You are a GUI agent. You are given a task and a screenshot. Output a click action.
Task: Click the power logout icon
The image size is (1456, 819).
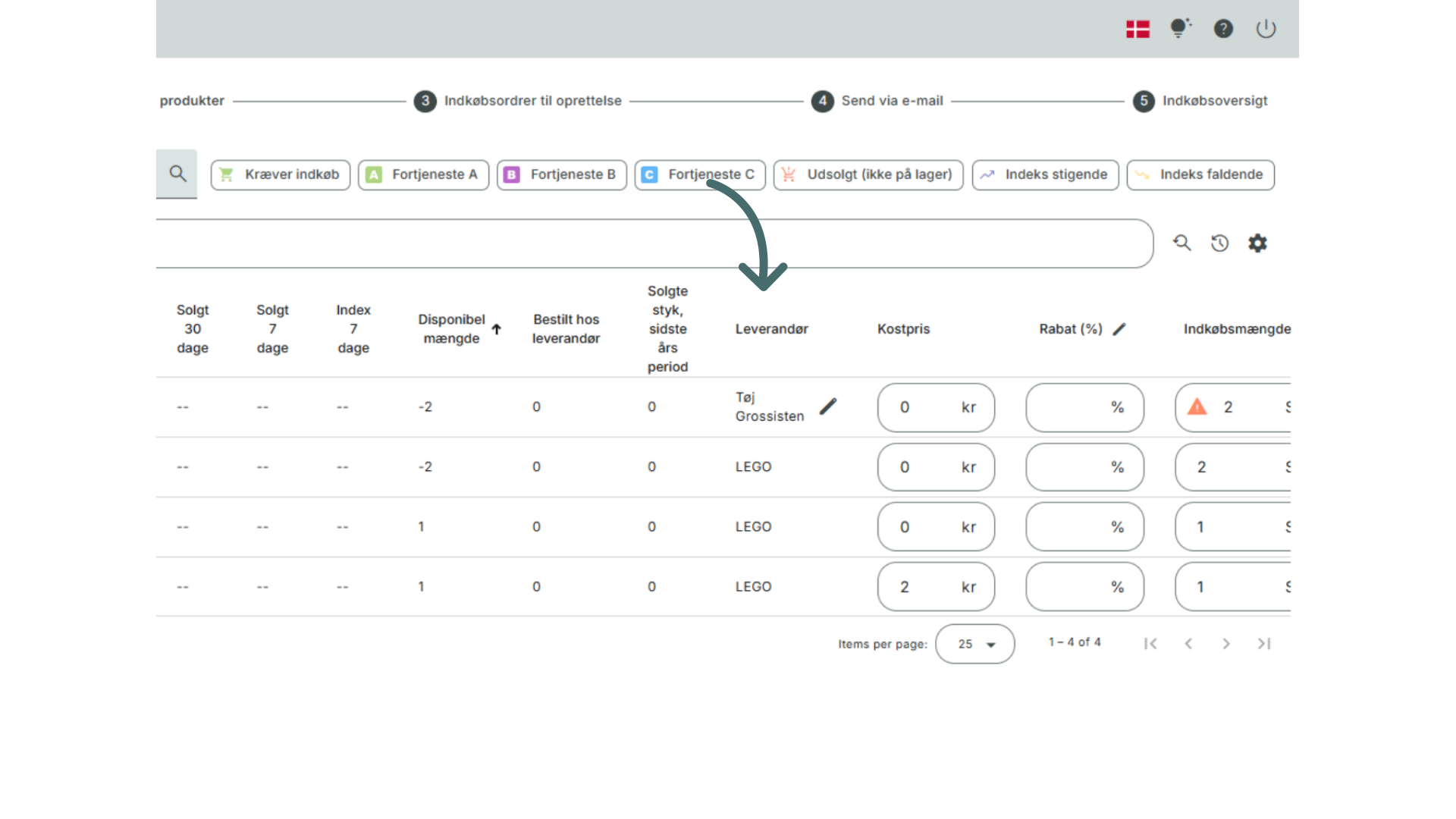[1266, 29]
